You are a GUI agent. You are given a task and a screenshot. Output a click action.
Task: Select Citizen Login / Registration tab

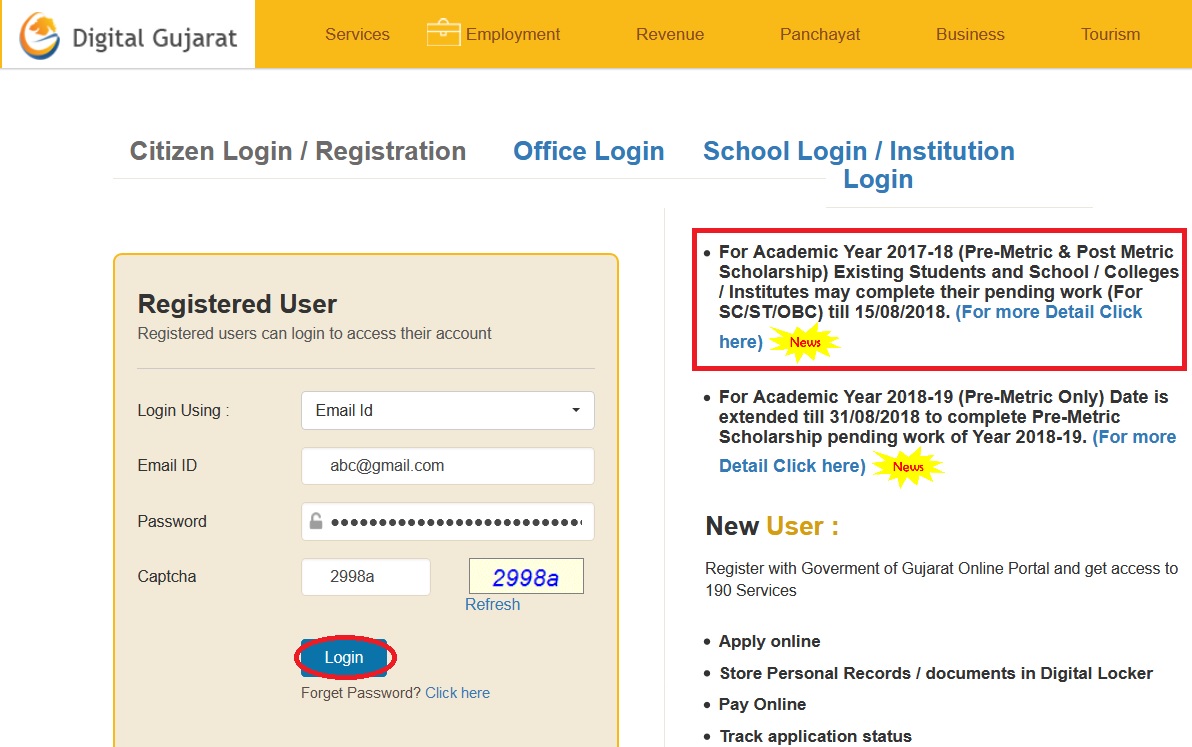[x=298, y=151]
